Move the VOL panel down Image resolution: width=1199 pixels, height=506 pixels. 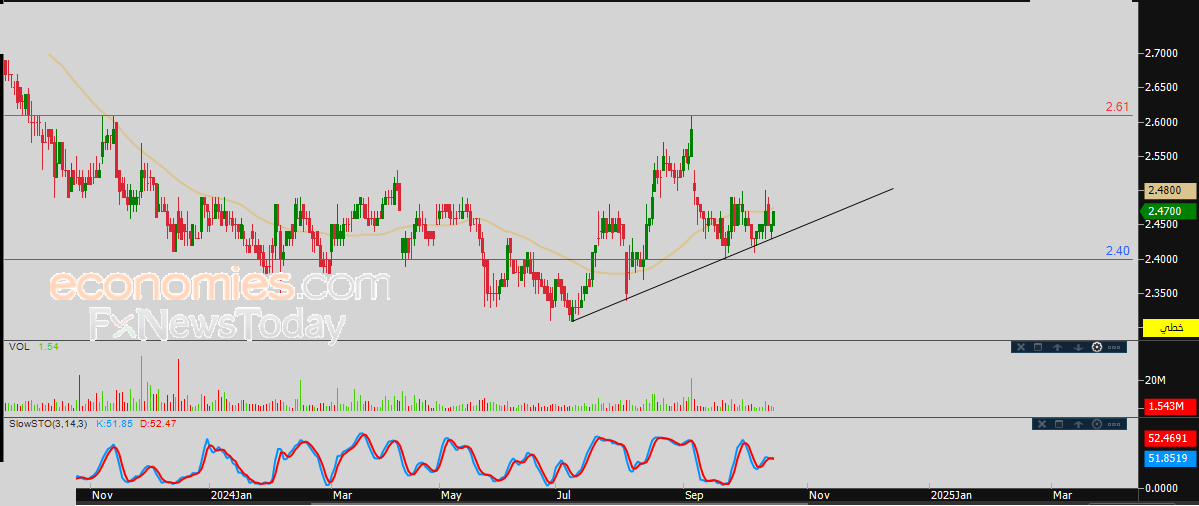(x=1077, y=347)
